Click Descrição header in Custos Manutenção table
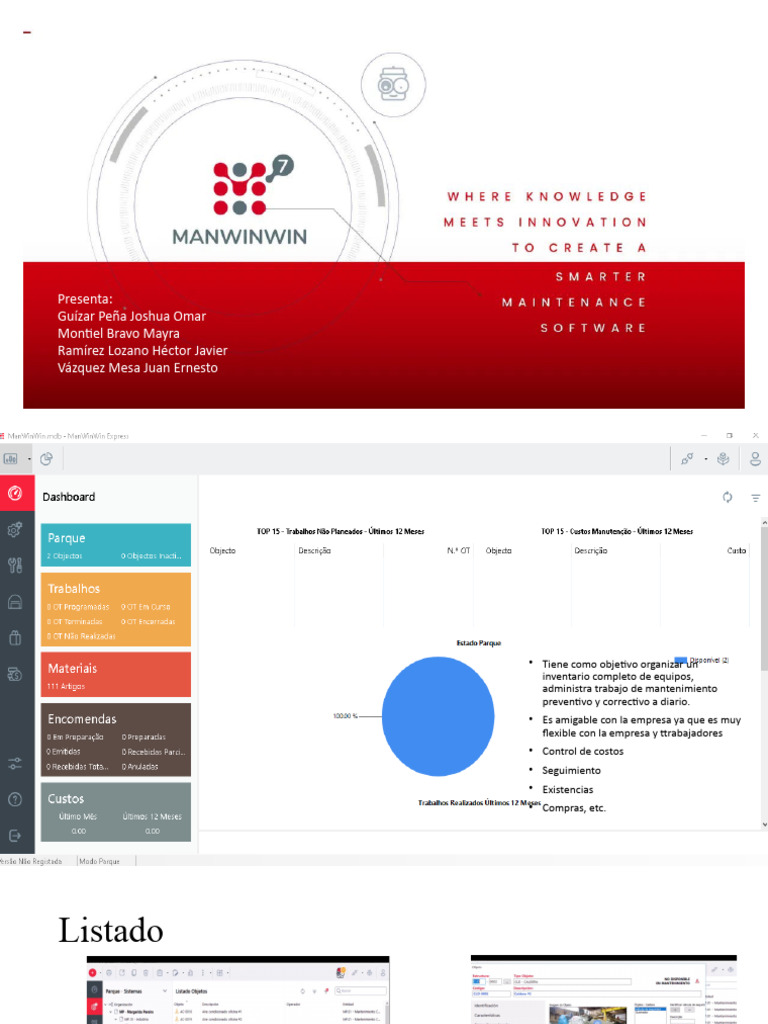Screen dimensions: 768x1024 [591, 551]
